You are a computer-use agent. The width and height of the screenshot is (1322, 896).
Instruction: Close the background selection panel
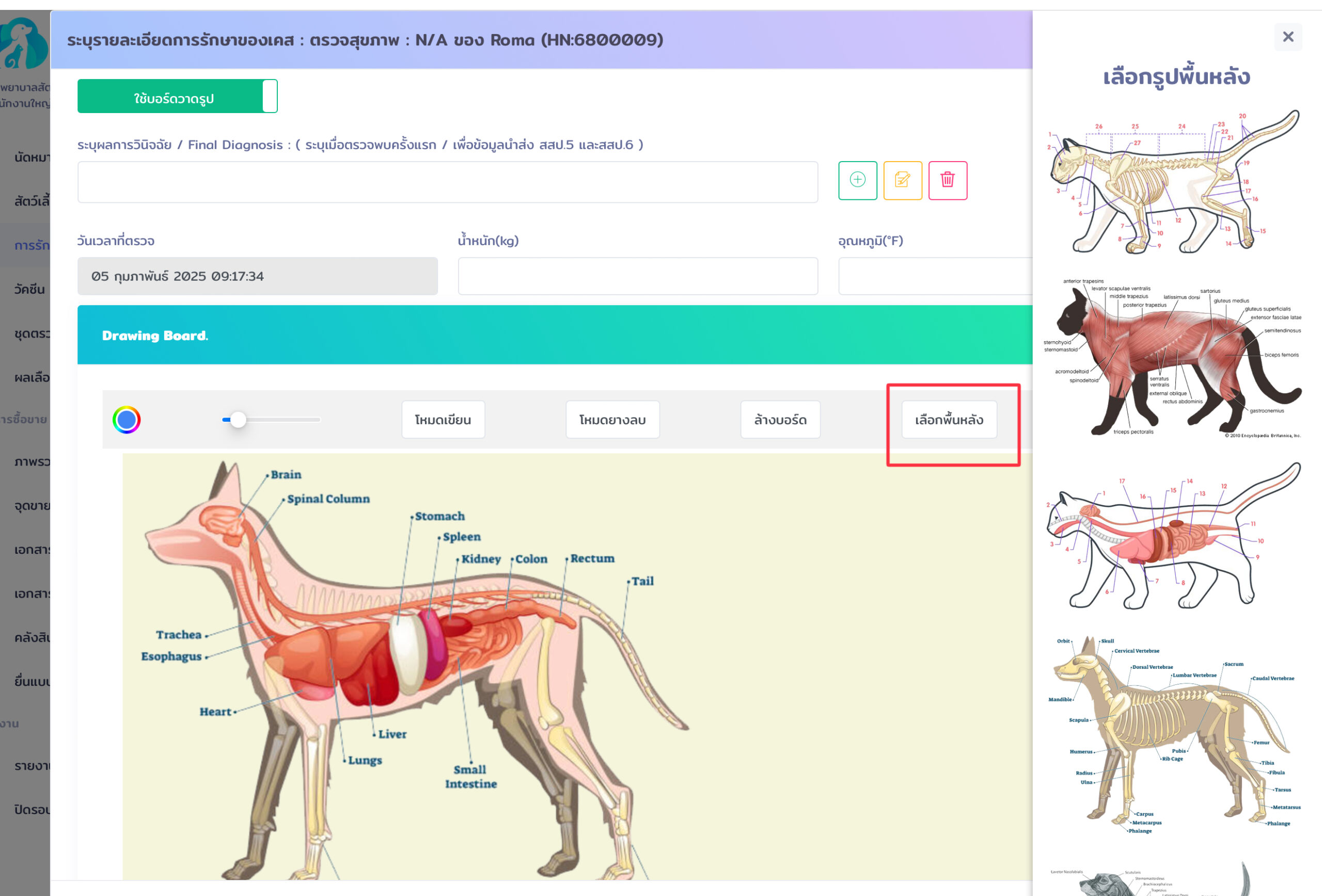[x=1288, y=37]
